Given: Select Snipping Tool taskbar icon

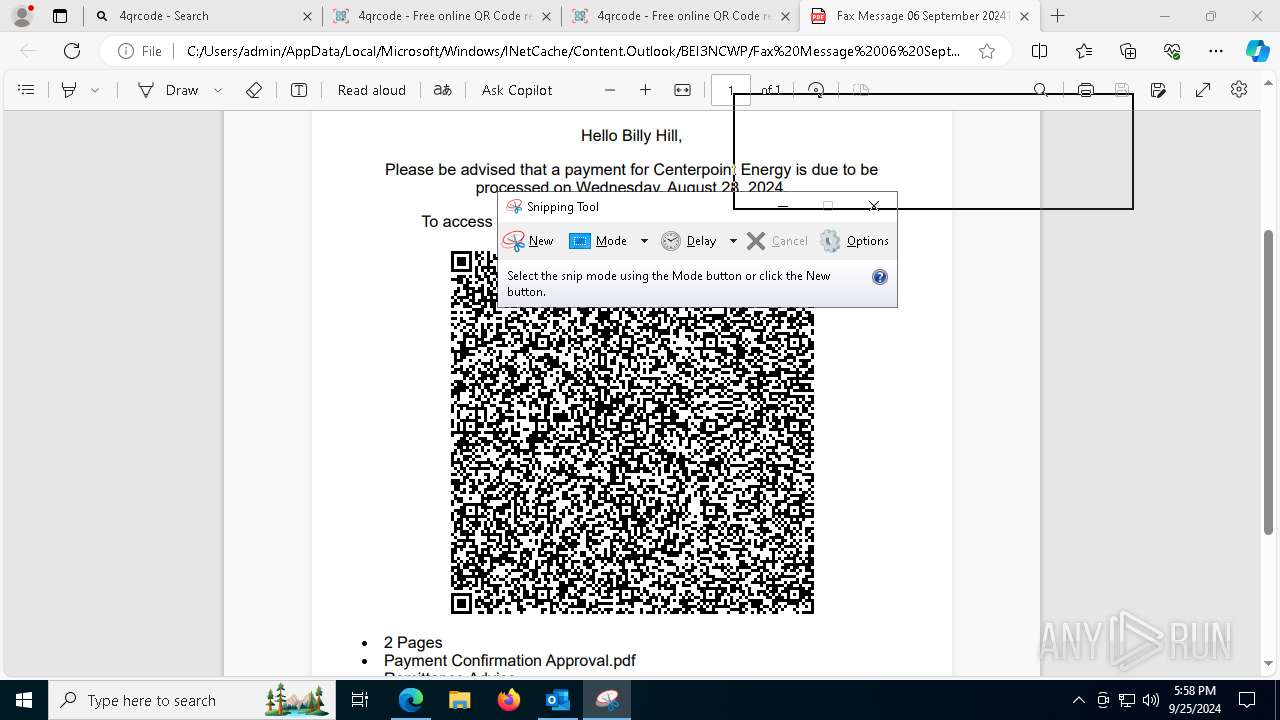Looking at the screenshot, I should tap(607, 700).
